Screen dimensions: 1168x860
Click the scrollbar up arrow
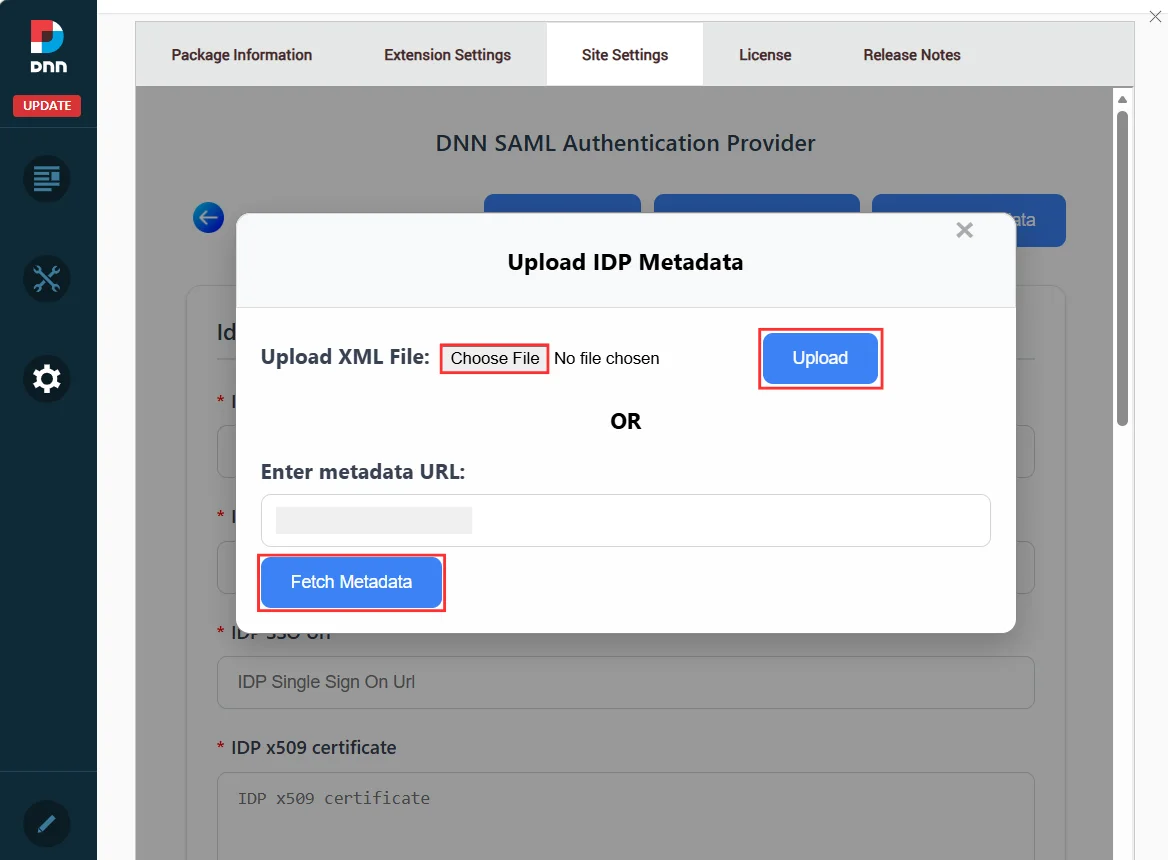1123,99
